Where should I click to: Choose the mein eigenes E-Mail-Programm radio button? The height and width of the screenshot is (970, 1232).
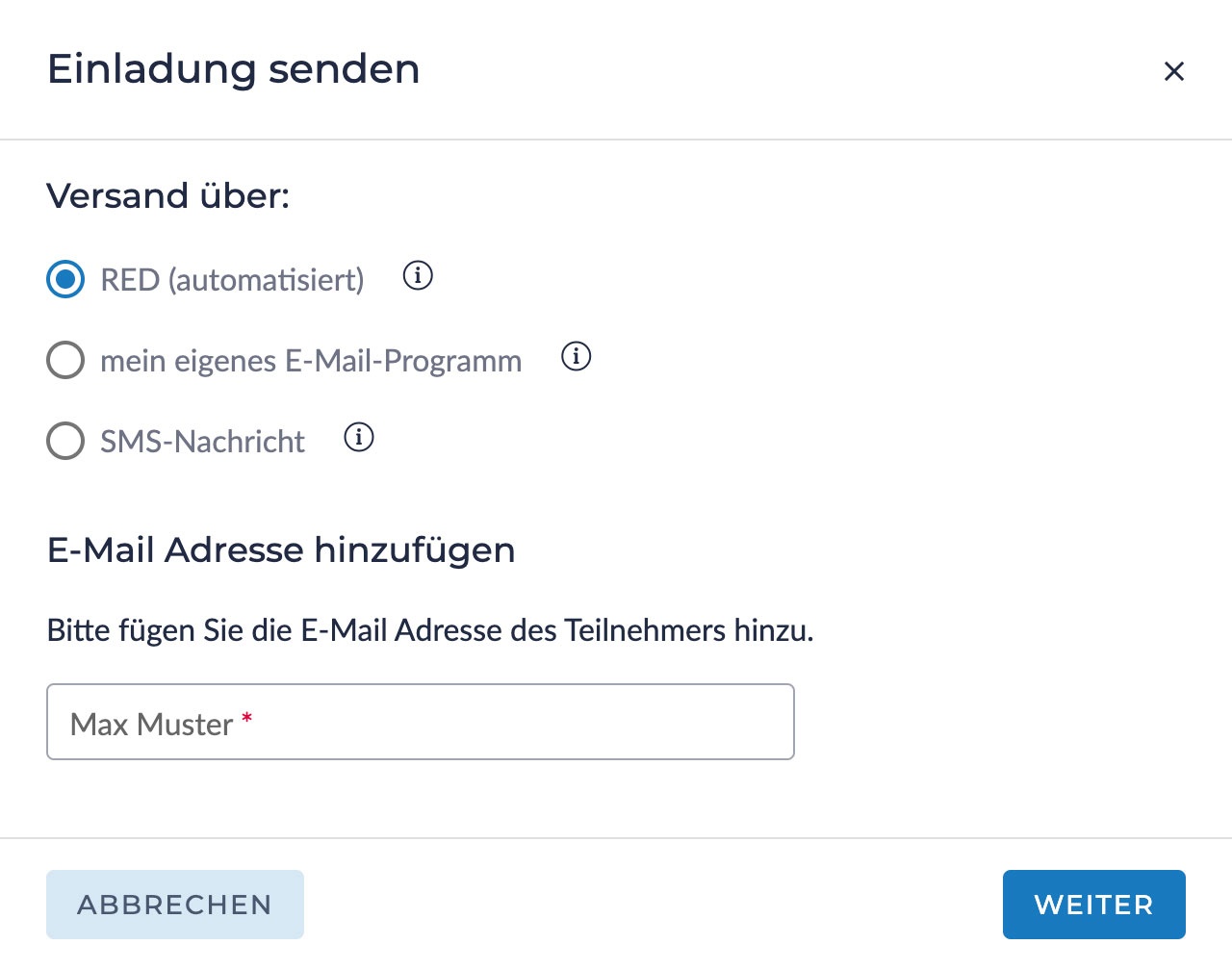(65, 361)
